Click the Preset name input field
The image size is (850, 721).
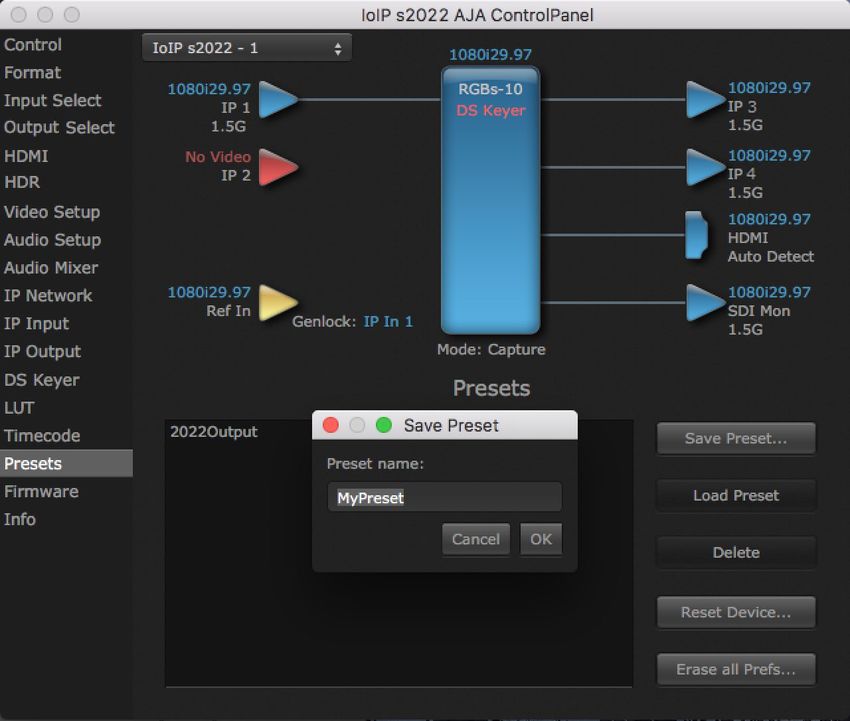point(445,497)
